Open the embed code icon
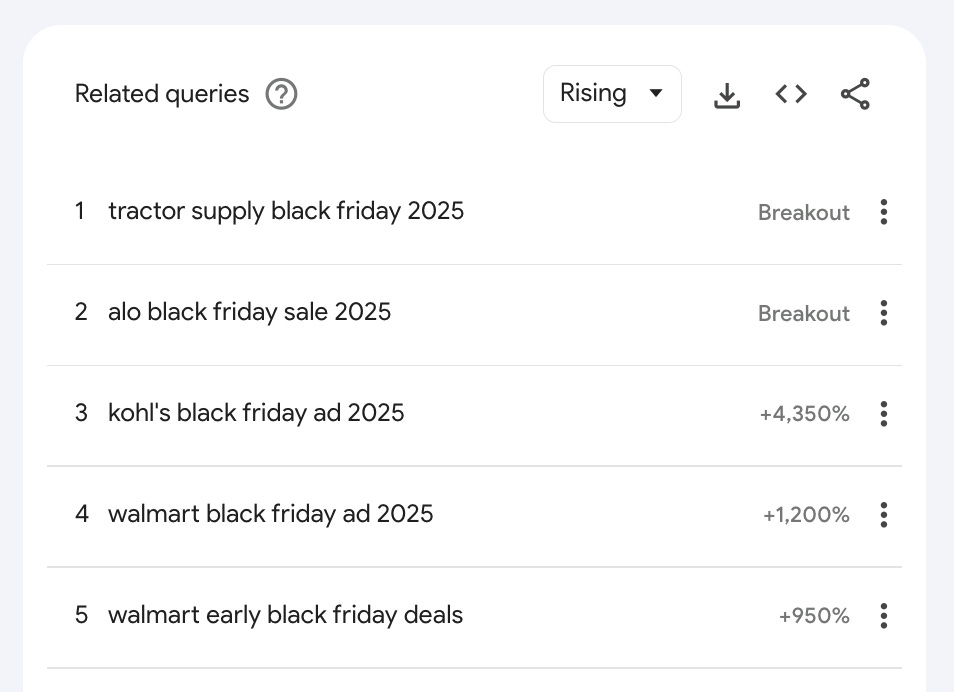This screenshot has width=954, height=692. pyautogui.click(x=791, y=94)
